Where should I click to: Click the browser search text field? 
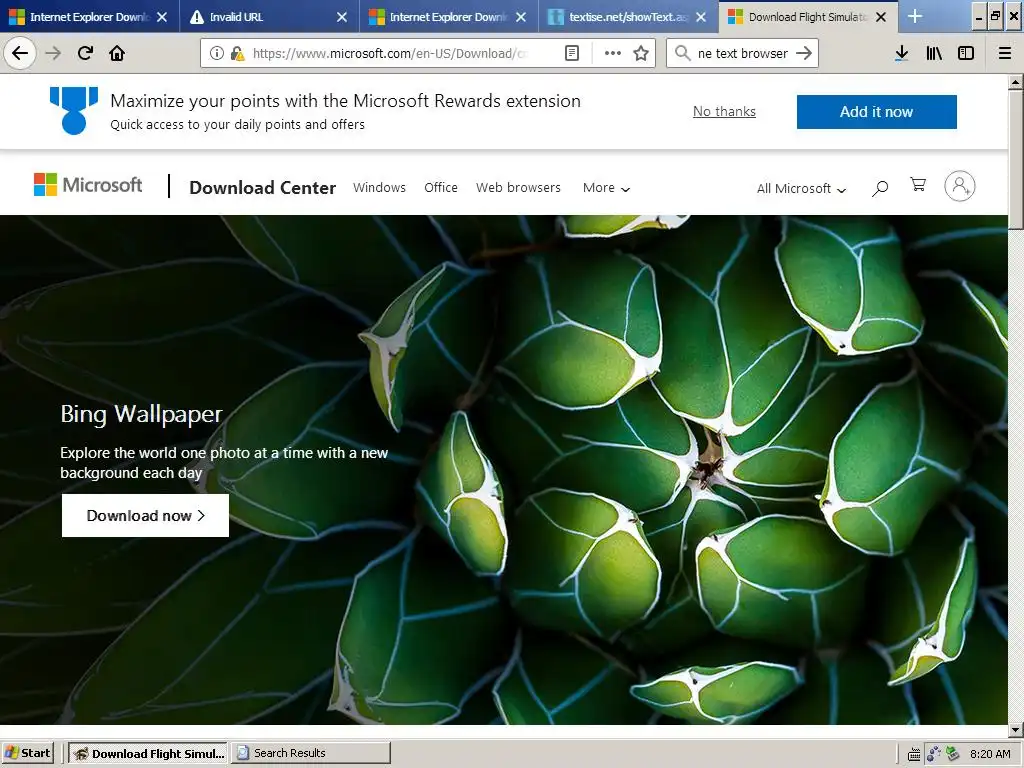(743, 53)
